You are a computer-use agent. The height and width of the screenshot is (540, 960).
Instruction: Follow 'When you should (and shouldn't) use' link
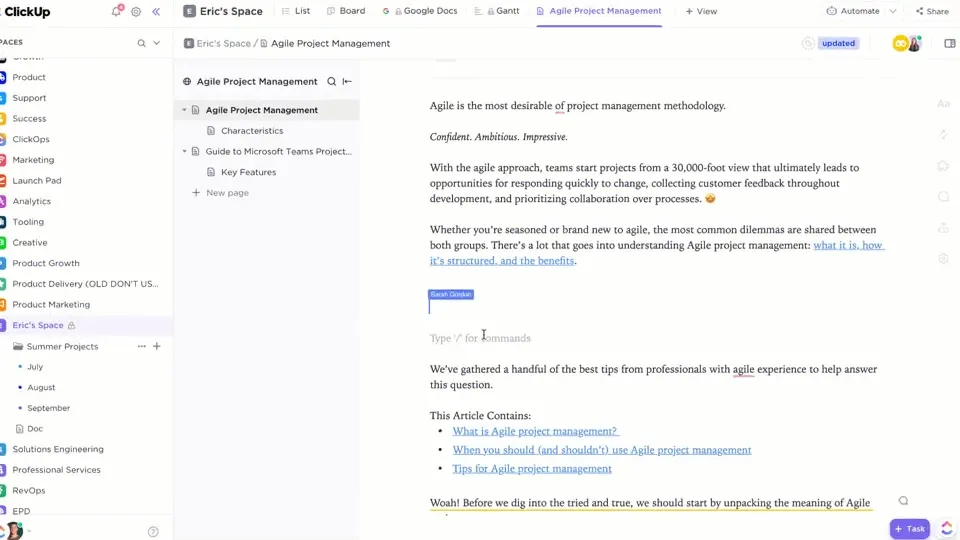pyautogui.click(x=602, y=450)
